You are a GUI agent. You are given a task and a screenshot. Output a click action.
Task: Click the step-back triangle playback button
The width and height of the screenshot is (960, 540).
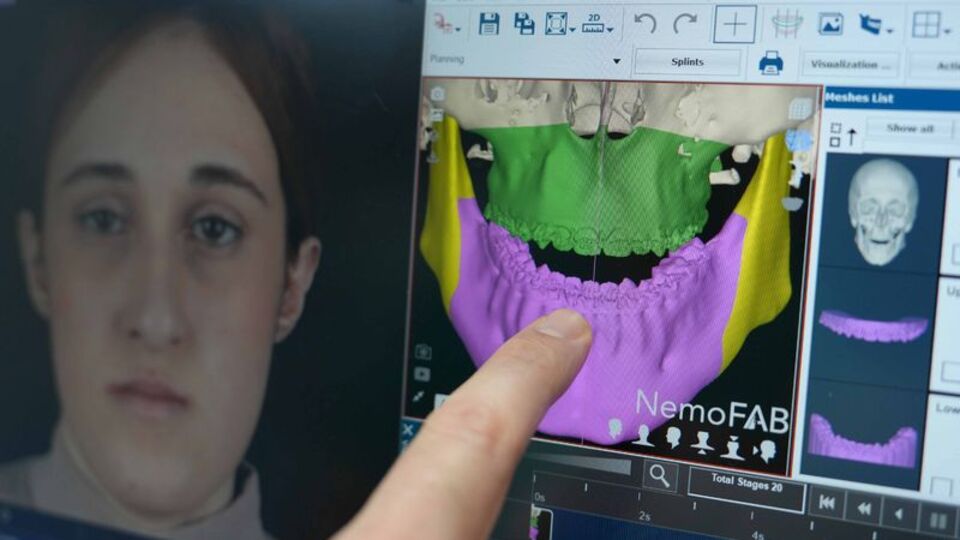pyautogui.click(x=899, y=514)
